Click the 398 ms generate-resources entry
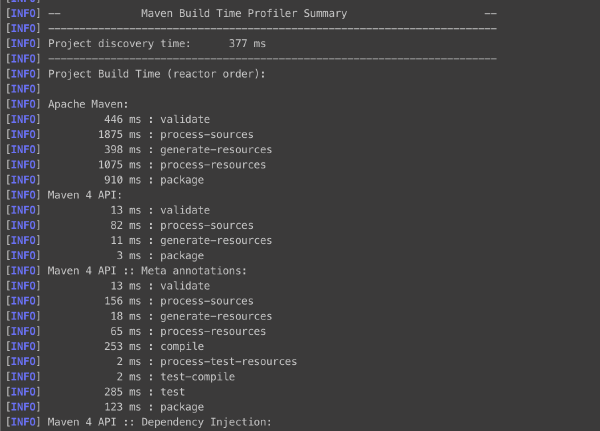Image resolution: width=600 pixels, height=431 pixels. pyautogui.click(x=185, y=150)
